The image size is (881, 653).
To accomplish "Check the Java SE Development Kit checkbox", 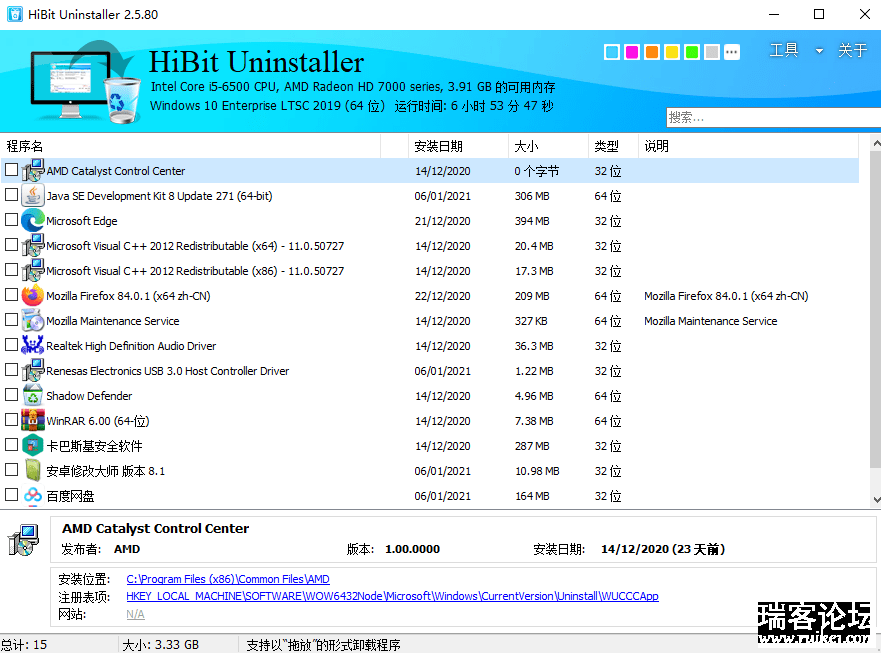I will point(11,195).
